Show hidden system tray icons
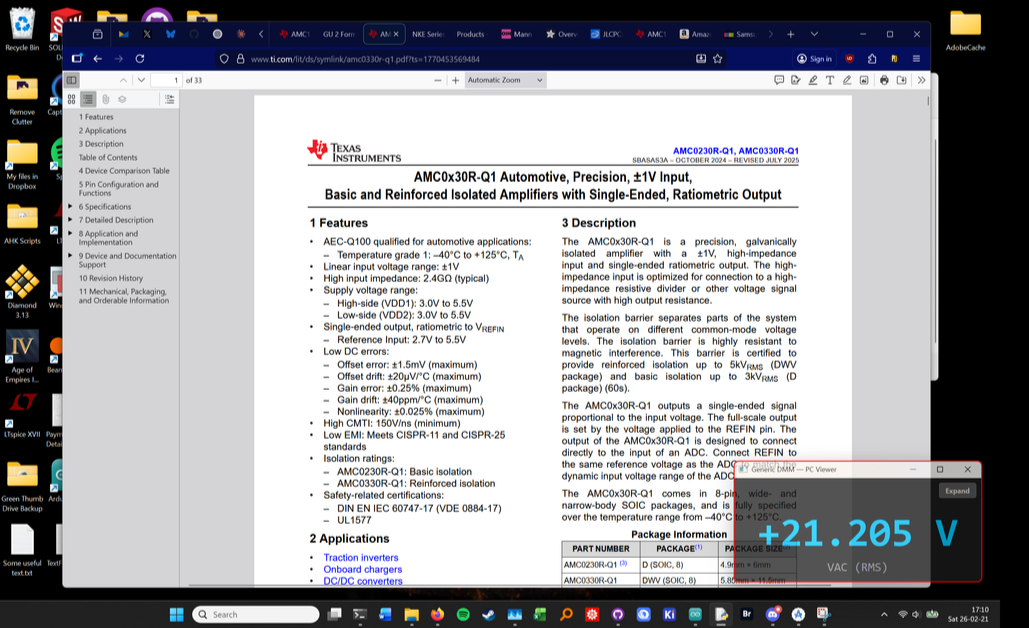 [x=884, y=615]
